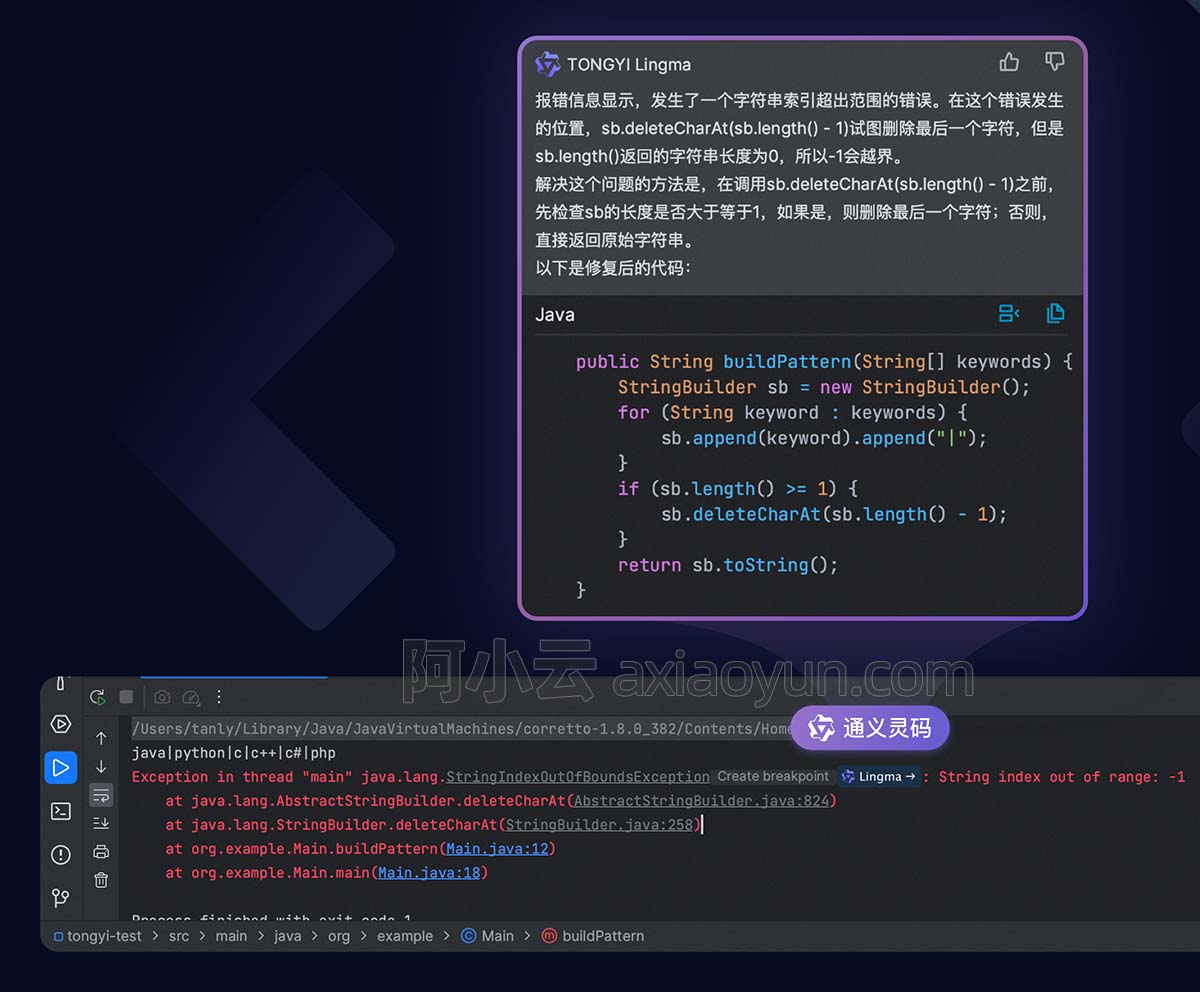The image size is (1200, 992).
Task: Open the Terminal tool window
Action: point(61,811)
